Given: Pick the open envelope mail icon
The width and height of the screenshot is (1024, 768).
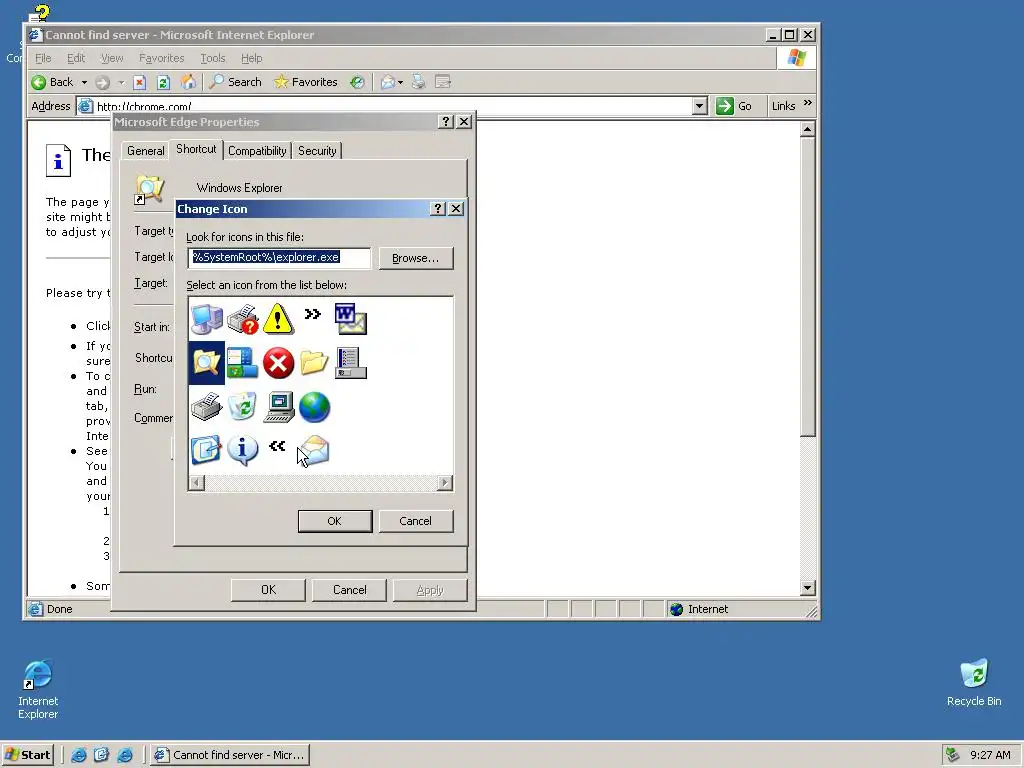Looking at the screenshot, I should click(x=315, y=450).
